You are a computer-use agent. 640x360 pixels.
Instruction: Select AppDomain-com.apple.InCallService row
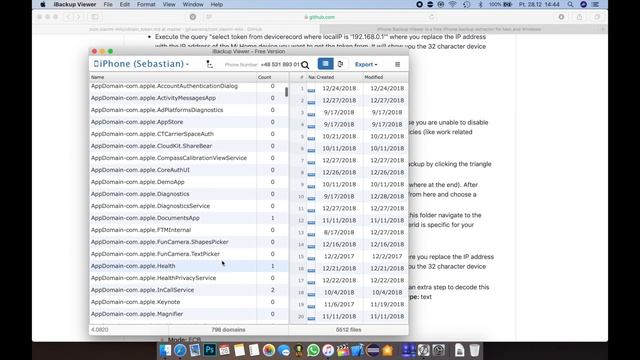(189, 290)
